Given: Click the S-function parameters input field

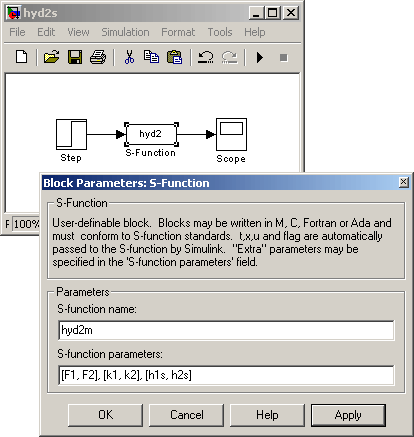Looking at the screenshot, I should tap(226, 375).
